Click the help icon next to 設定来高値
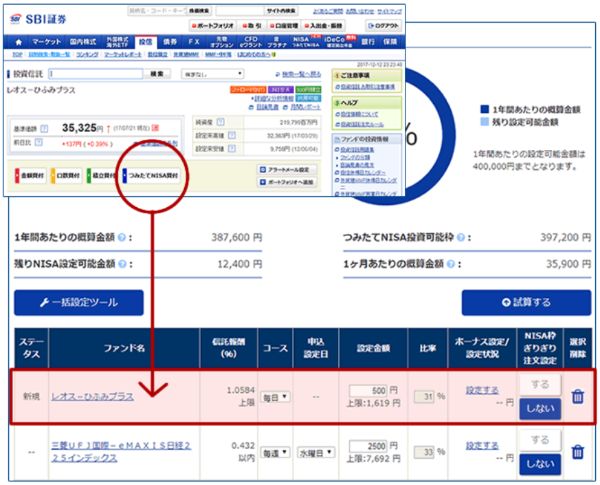The height and width of the screenshot is (485, 600). (x=232, y=136)
